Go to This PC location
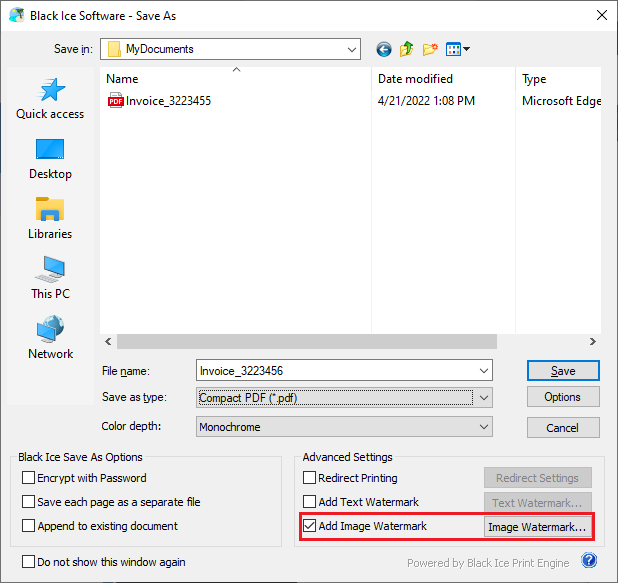Viewport: 618px width, 583px height. [50, 278]
